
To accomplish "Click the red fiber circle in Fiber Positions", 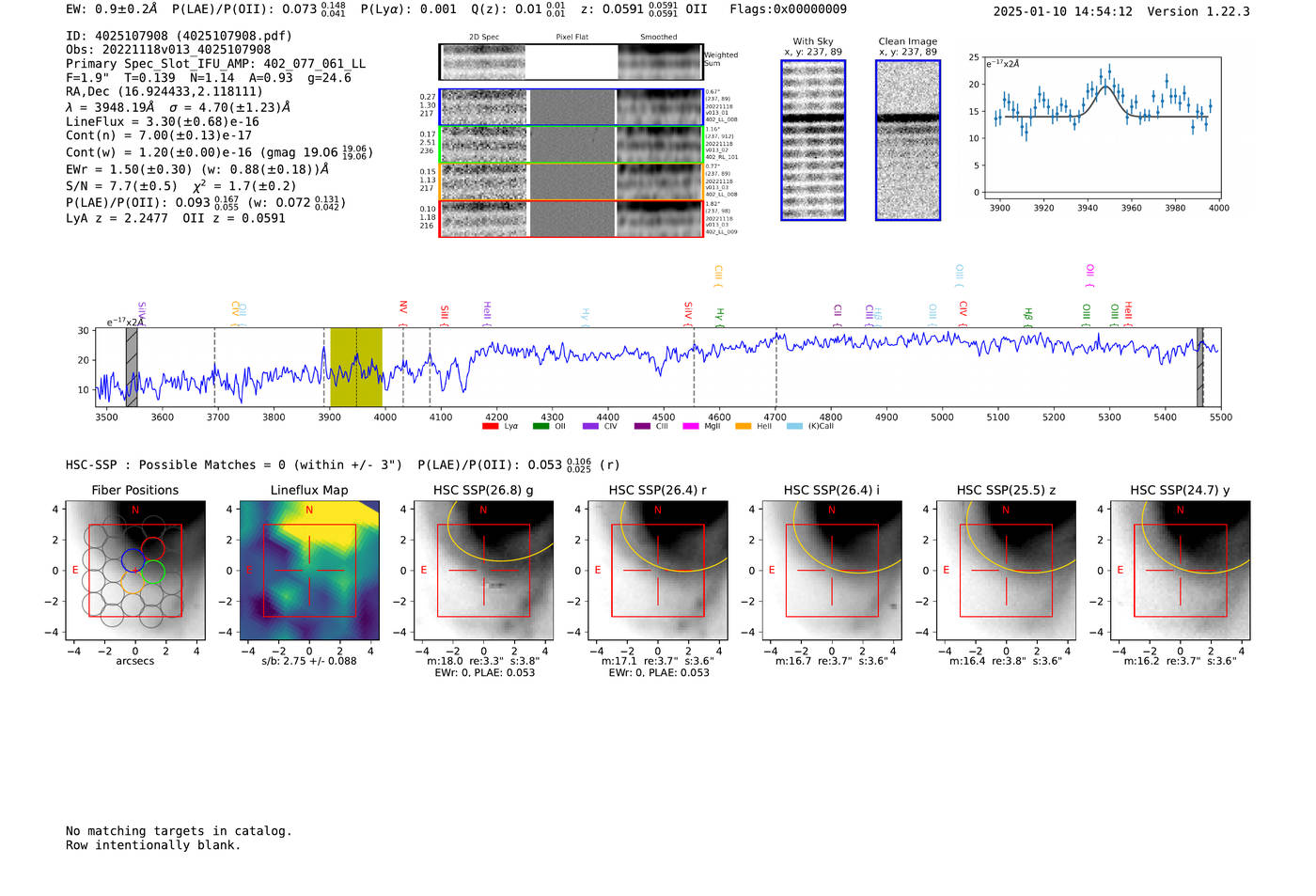I will 153,548.
